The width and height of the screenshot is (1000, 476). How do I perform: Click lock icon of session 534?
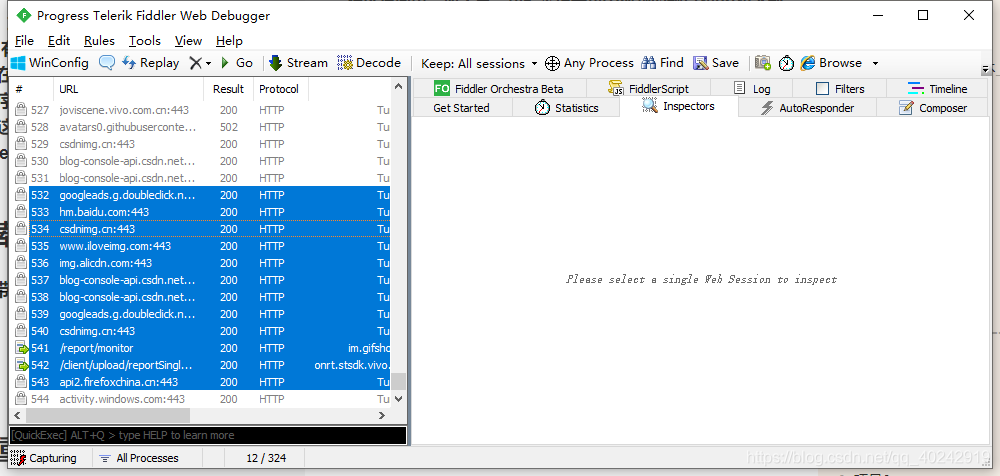(20, 228)
